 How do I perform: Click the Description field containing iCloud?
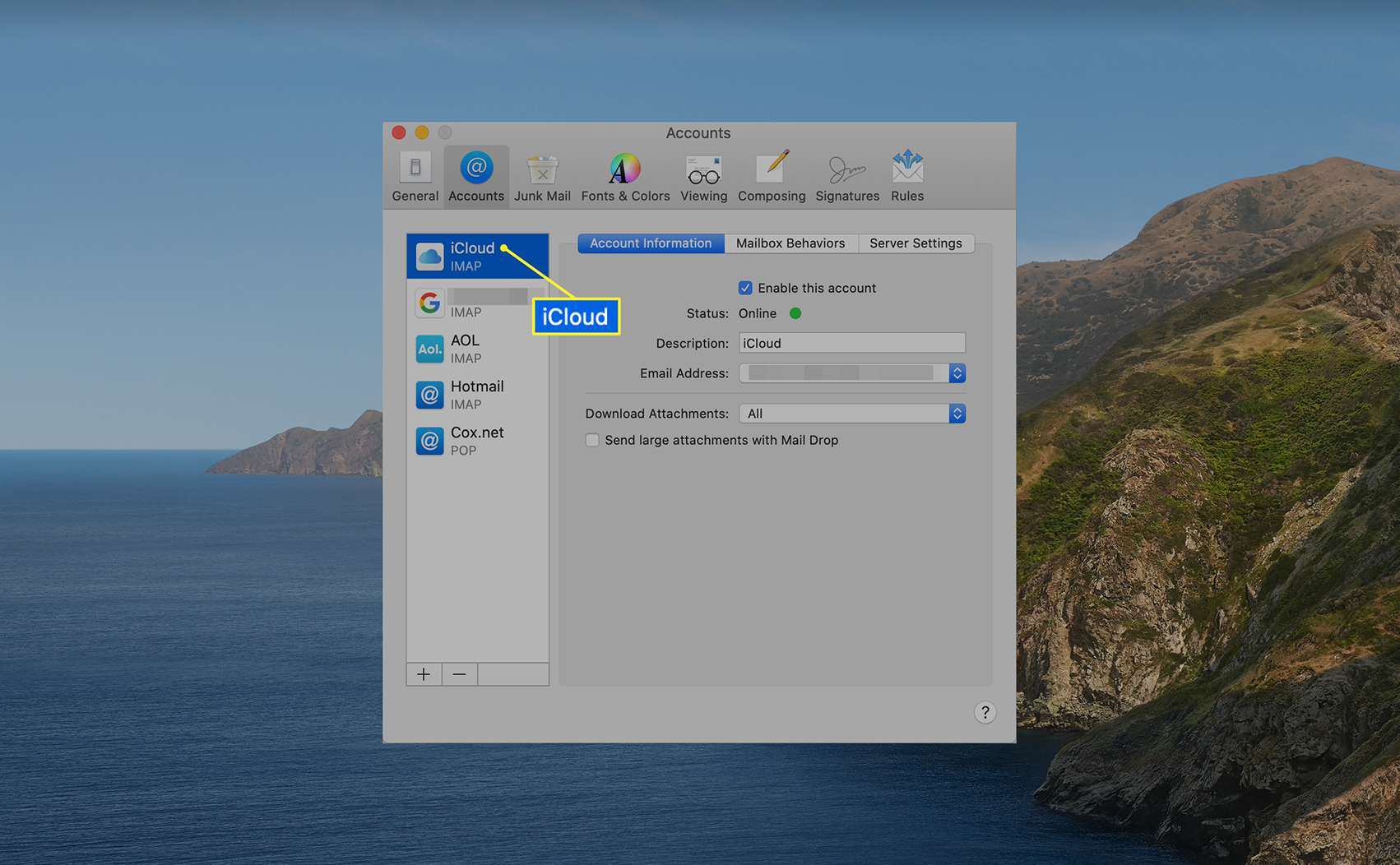click(x=852, y=343)
